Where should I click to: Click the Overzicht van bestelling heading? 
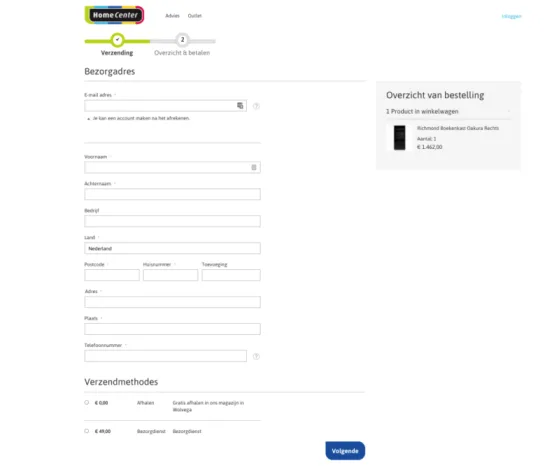tap(435, 95)
